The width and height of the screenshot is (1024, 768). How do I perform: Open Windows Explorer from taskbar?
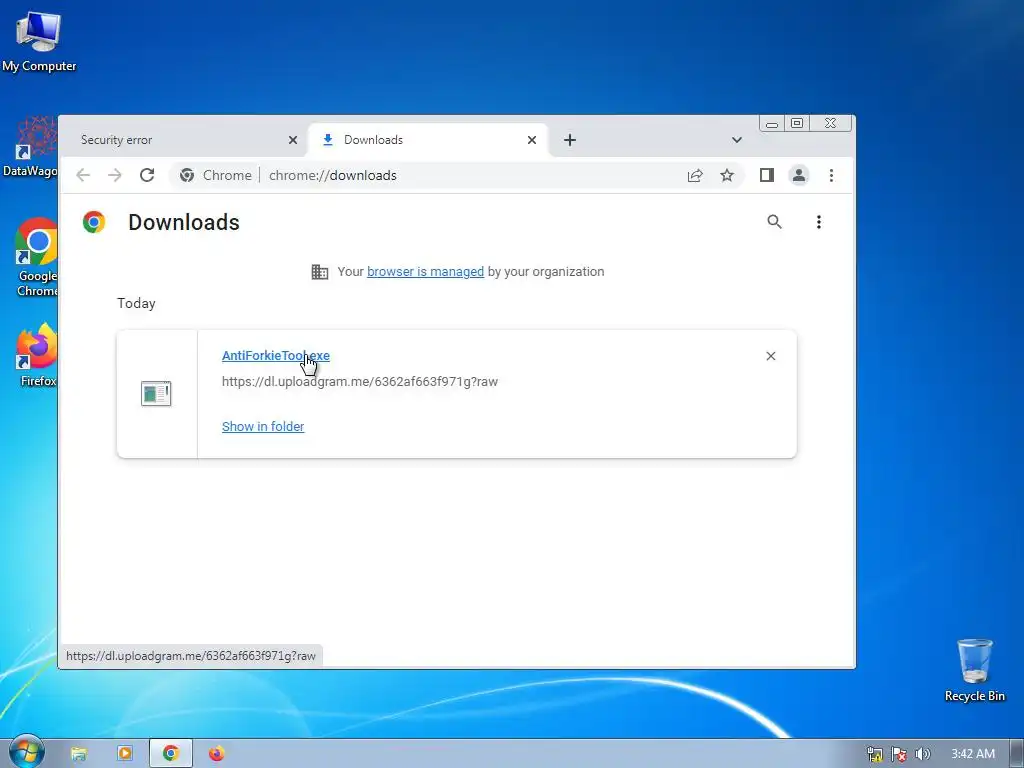(x=78, y=754)
